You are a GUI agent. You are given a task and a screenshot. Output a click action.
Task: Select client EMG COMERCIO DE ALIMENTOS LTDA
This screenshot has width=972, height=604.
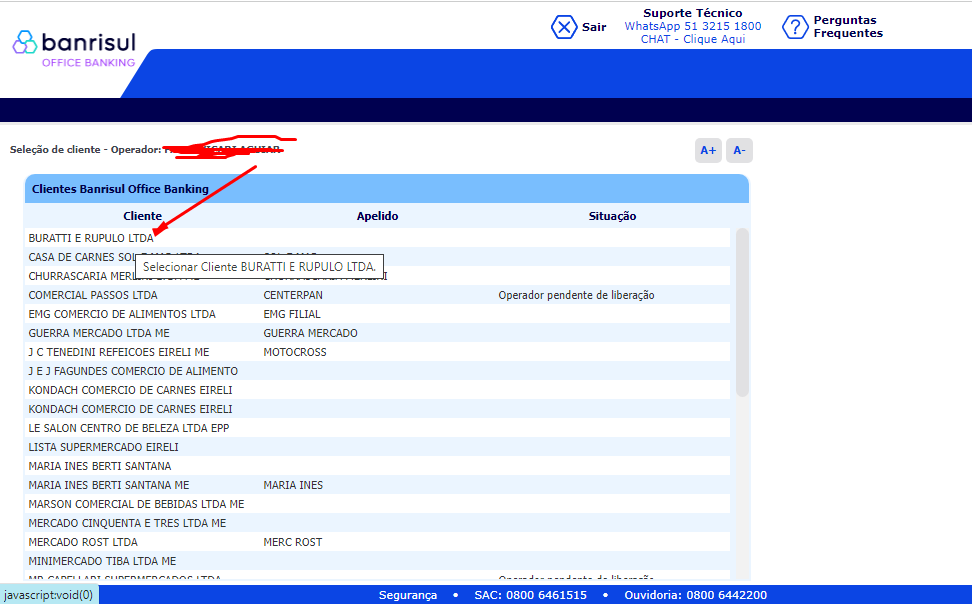pyautogui.click(x=122, y=315)
